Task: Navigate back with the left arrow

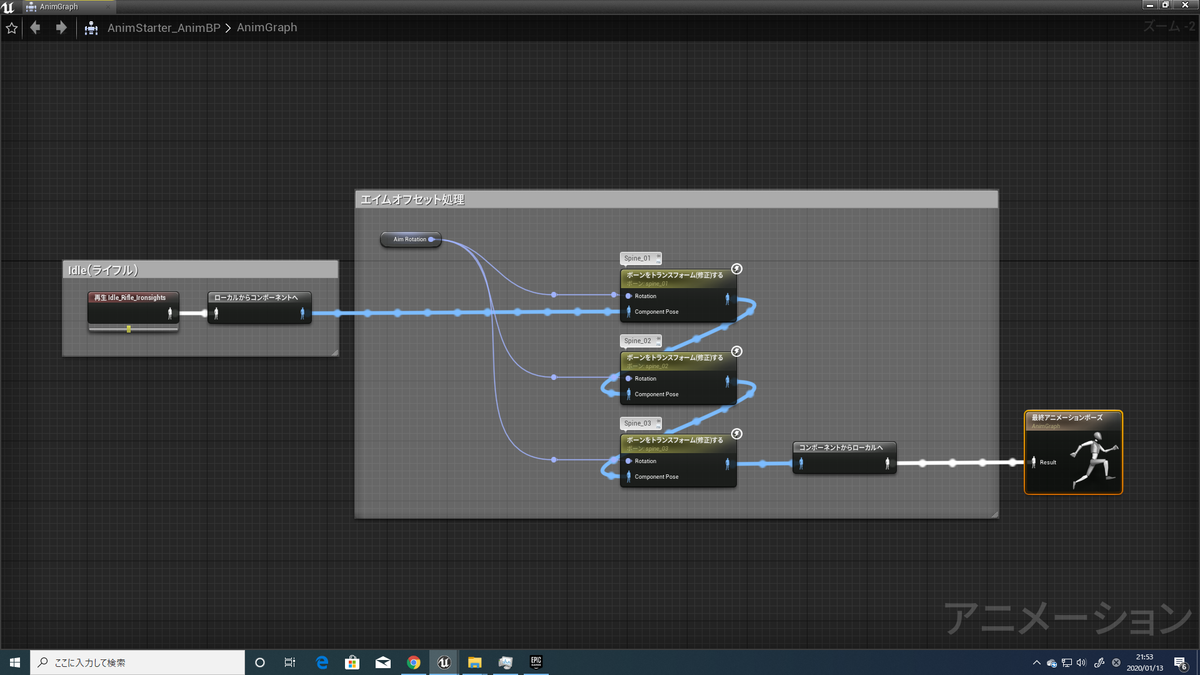Action: [x=36, y=28]
